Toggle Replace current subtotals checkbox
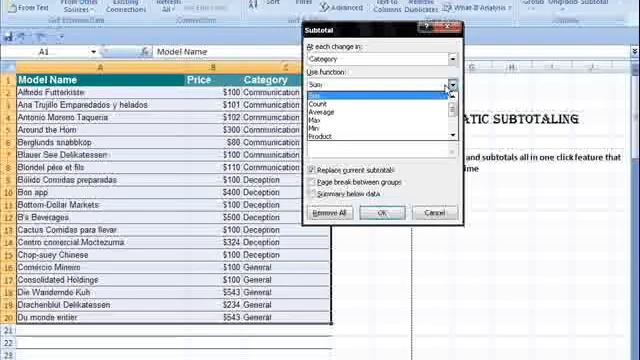Screen dimensions: 640x360 tap(311, 170)
